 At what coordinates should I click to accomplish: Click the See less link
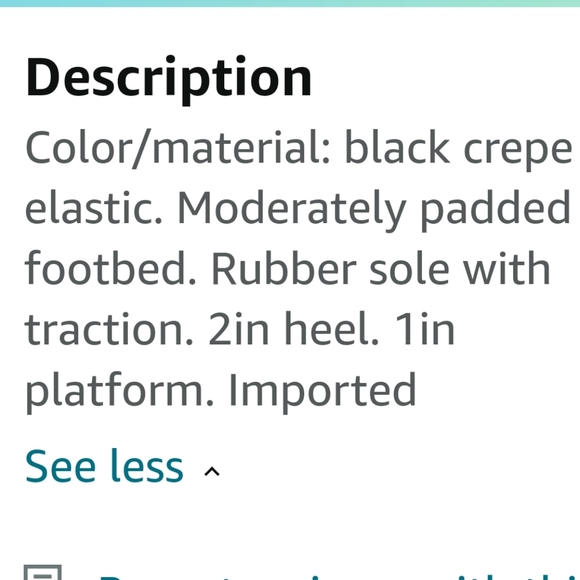pos(104,466)
